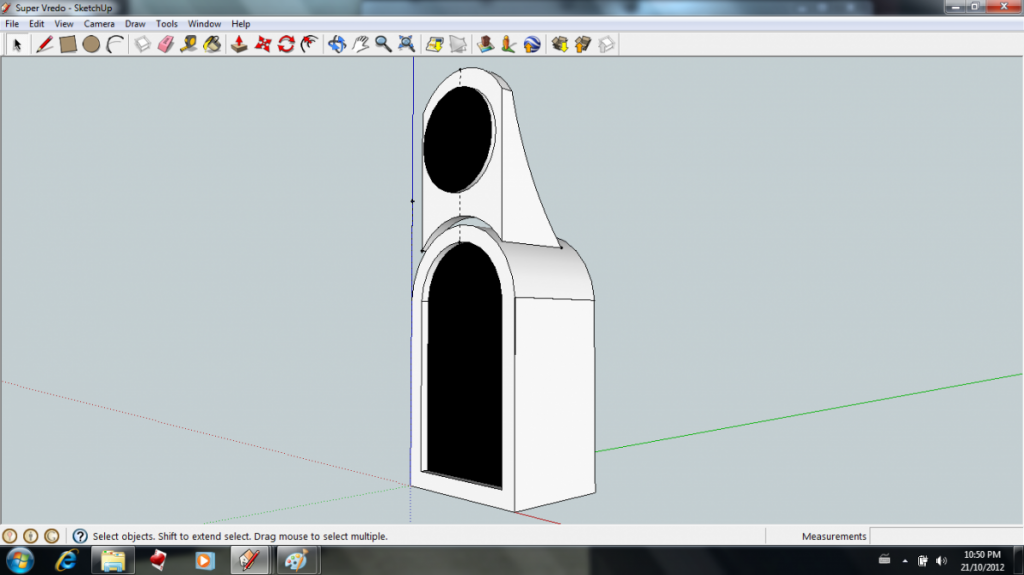Select the Offset tool
This screenshot has width=1024, height=575.
coord(310,44)
